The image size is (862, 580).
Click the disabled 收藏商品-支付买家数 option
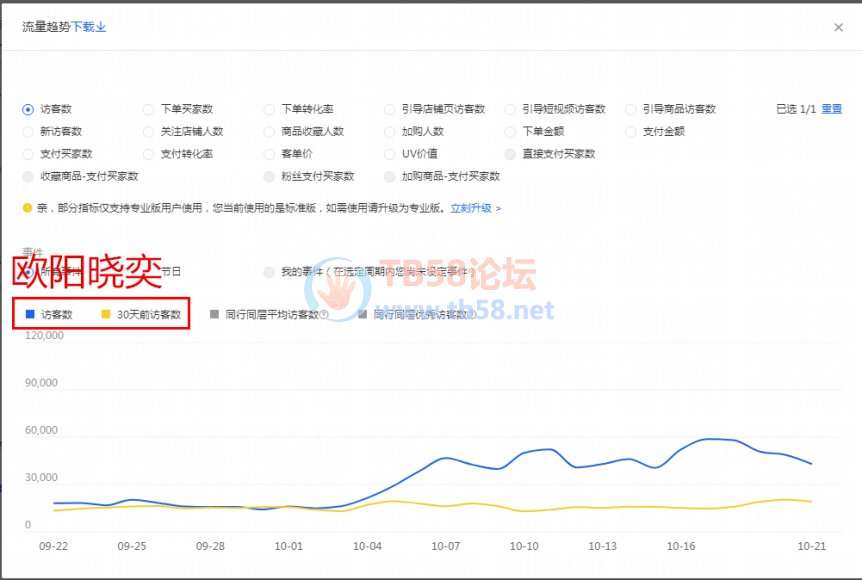click(x=27, y=176)
